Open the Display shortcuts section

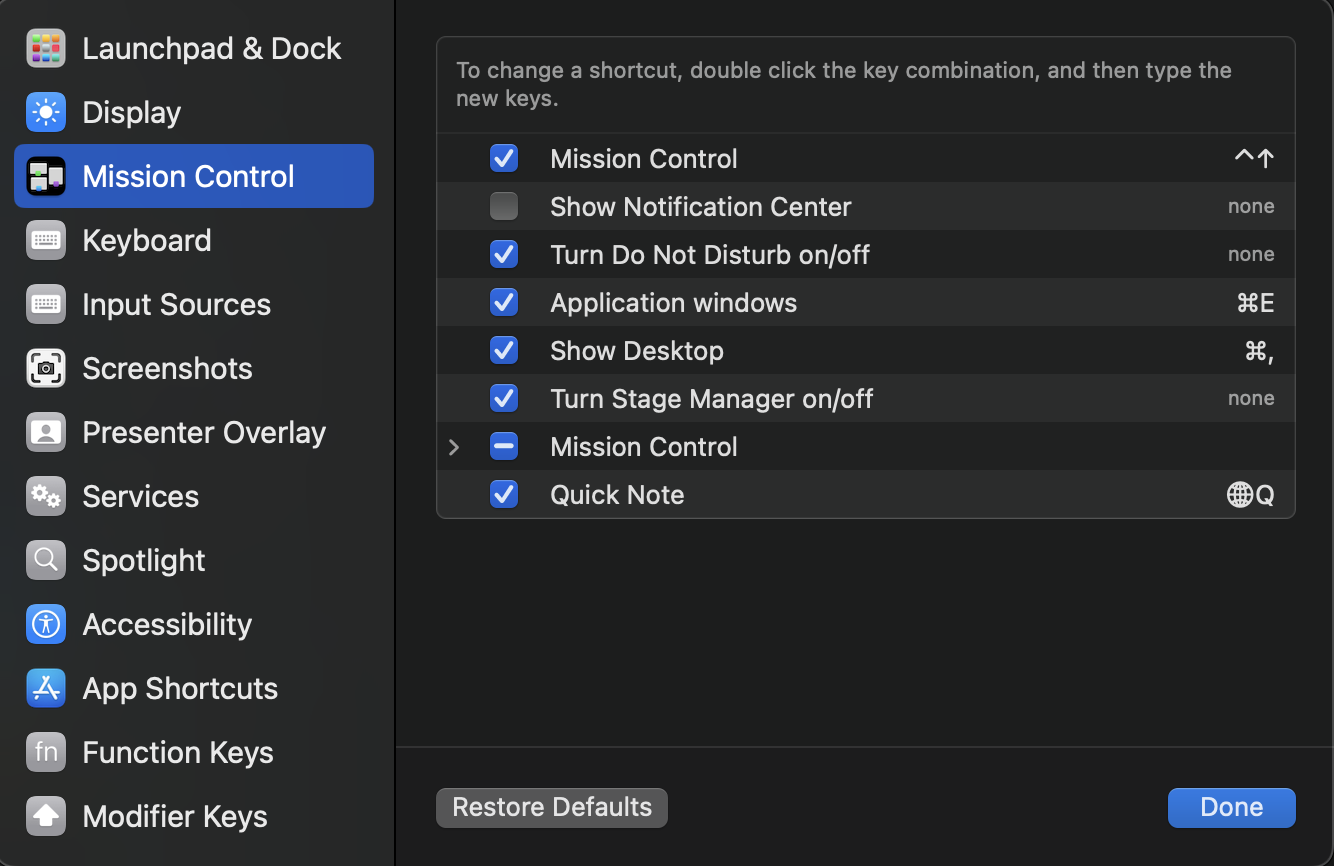(45, 112)
